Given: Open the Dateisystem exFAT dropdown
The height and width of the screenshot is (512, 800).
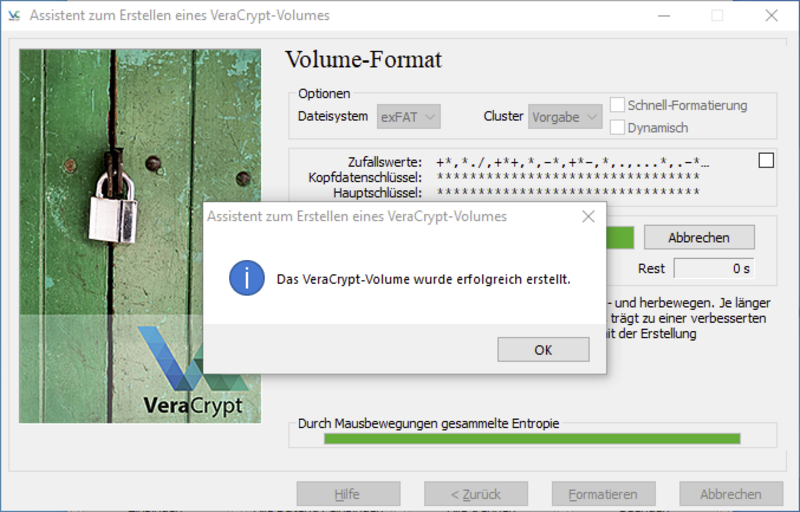Looking at the screenshot, I should click(409, 117).
